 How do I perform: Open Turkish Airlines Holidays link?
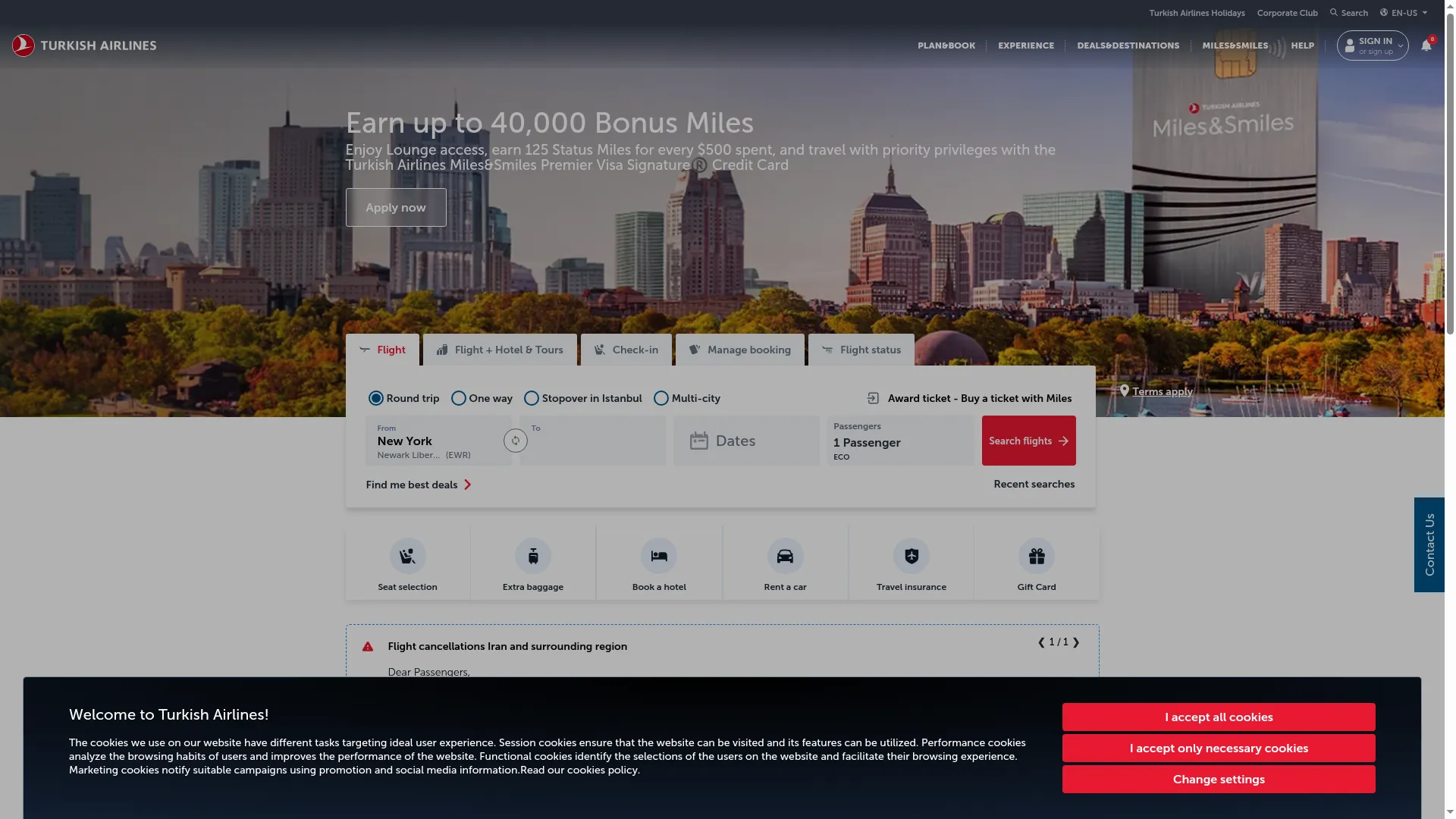(1197, 13)
